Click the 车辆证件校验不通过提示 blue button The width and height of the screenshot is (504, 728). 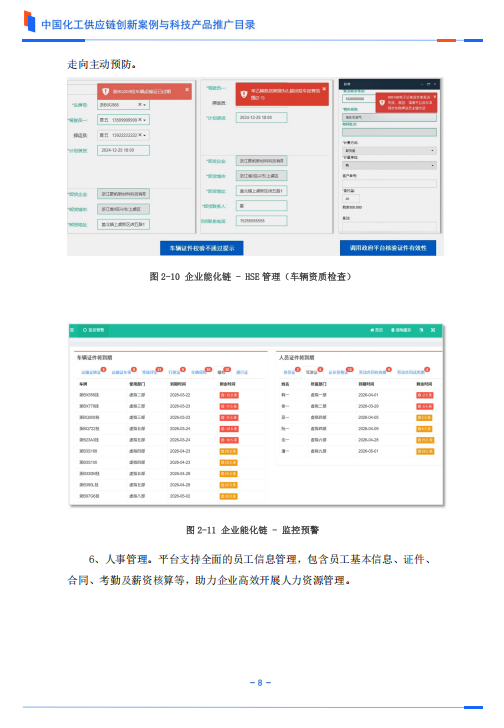(202, 248)
